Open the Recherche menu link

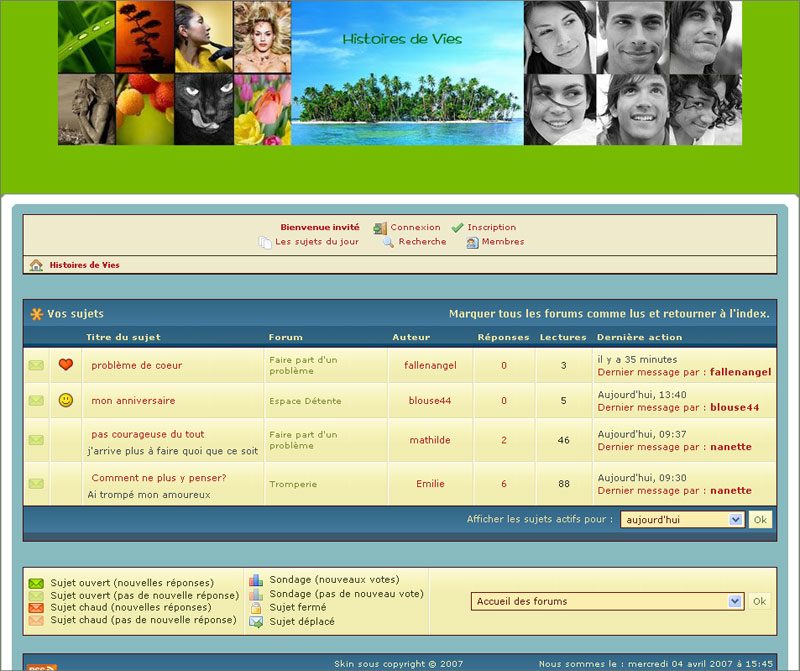[422, 241]
